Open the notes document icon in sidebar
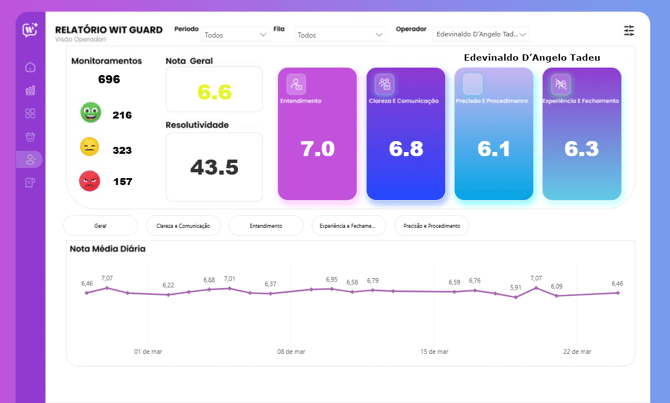The height and width of the screenshot is (403, 670). coord(30,183)
